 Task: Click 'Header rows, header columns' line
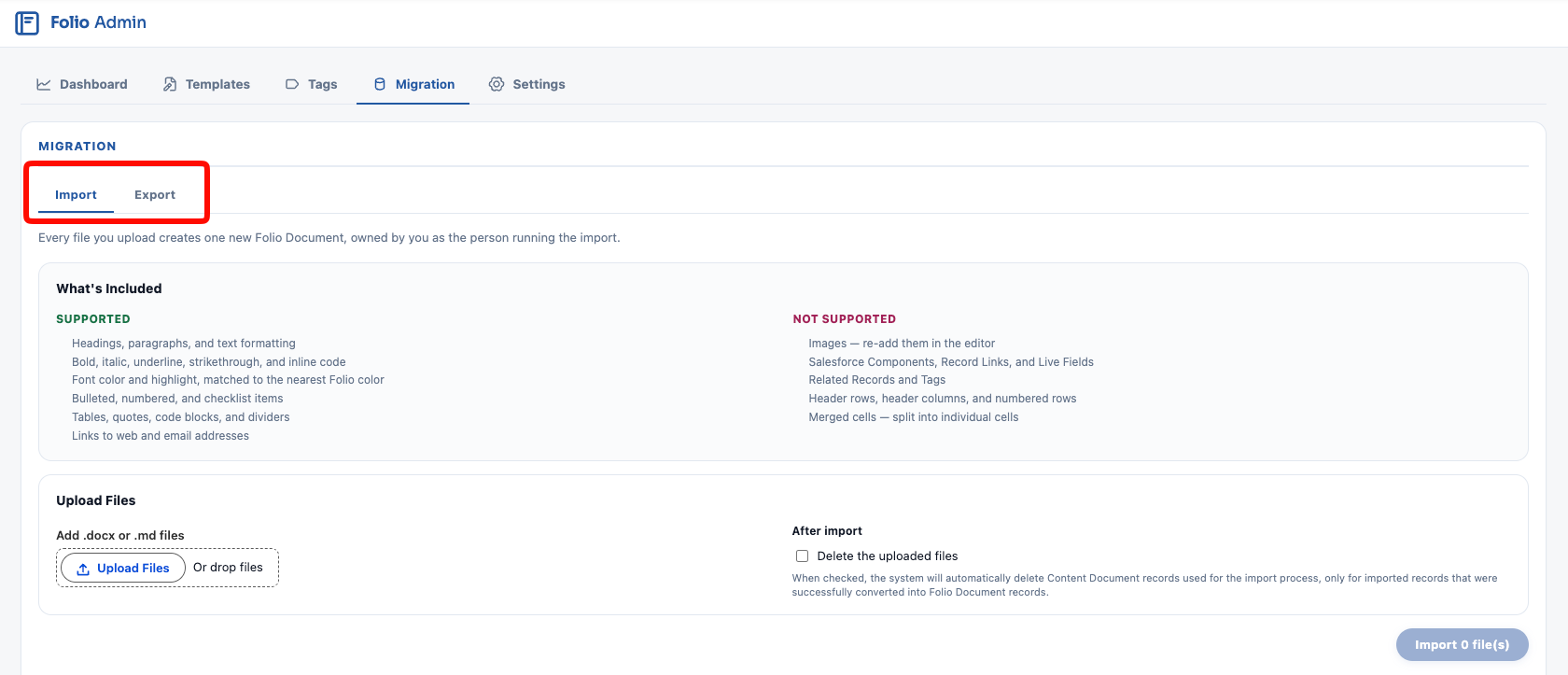(943, 399)
